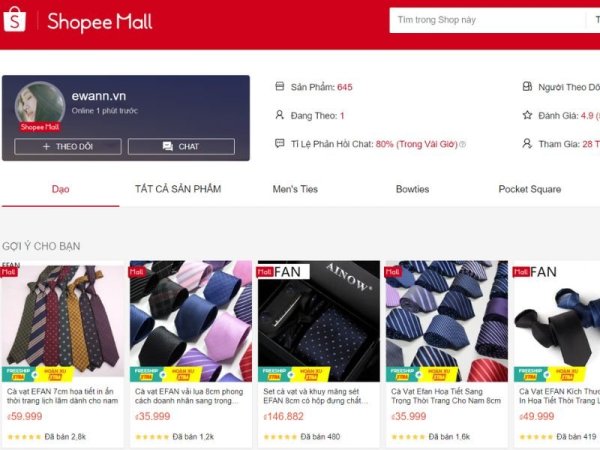Viewport: 600px width, 450px height.
Task: Open the Men's Ties category tab
Action: (x=295, y=189)
